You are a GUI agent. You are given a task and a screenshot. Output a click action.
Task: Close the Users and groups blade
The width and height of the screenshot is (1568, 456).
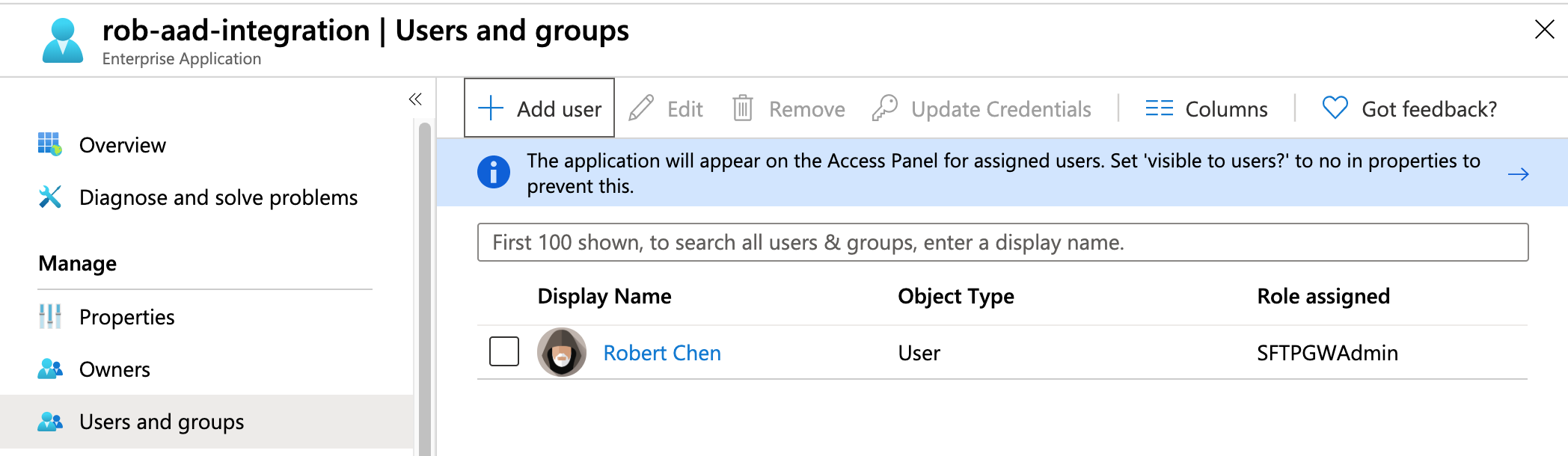pyautogui.click(x=1544, y=29)
